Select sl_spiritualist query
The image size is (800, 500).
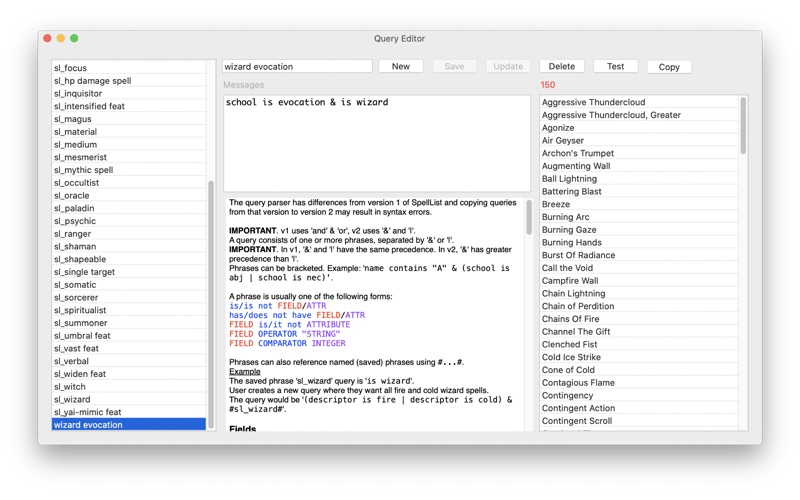(129, 310)
